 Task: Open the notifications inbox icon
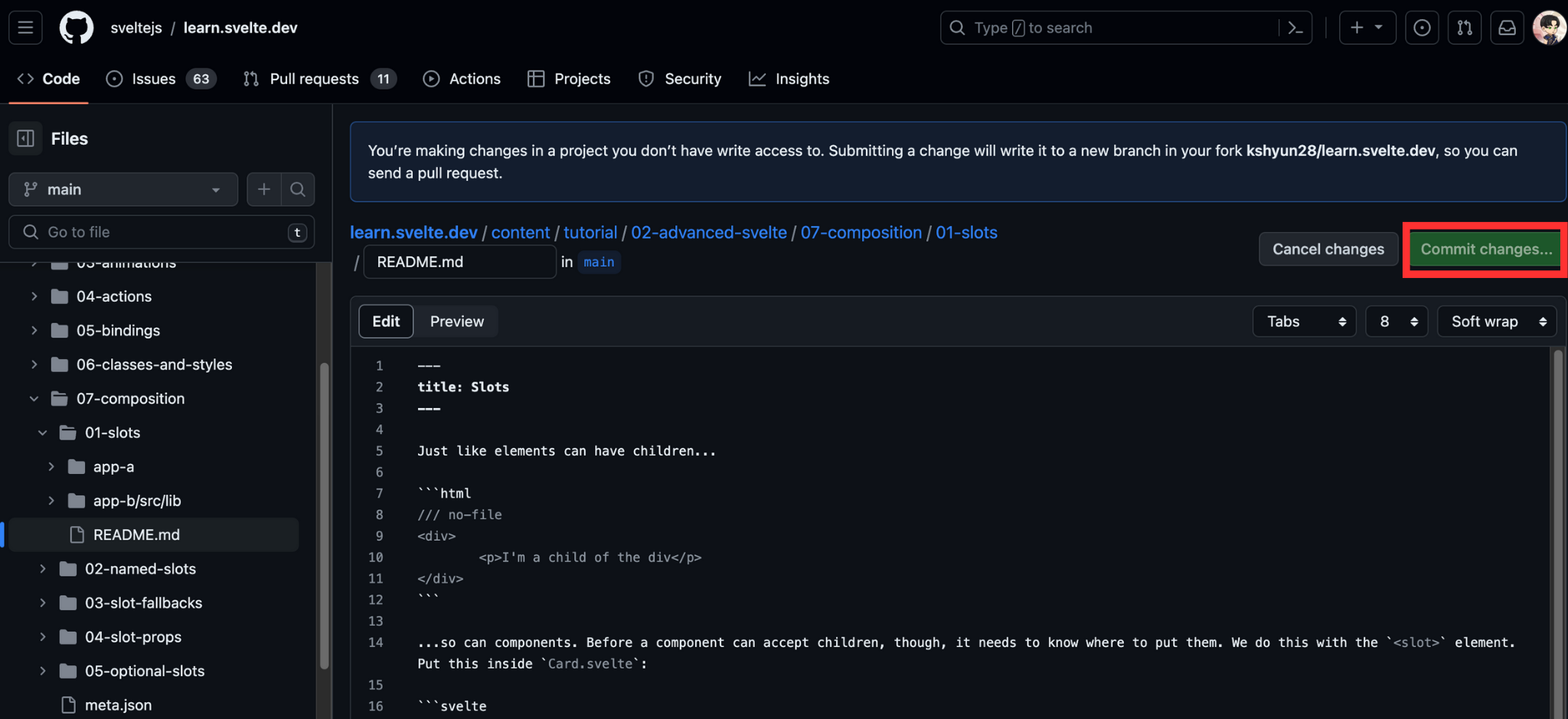tap(1507, 28)
